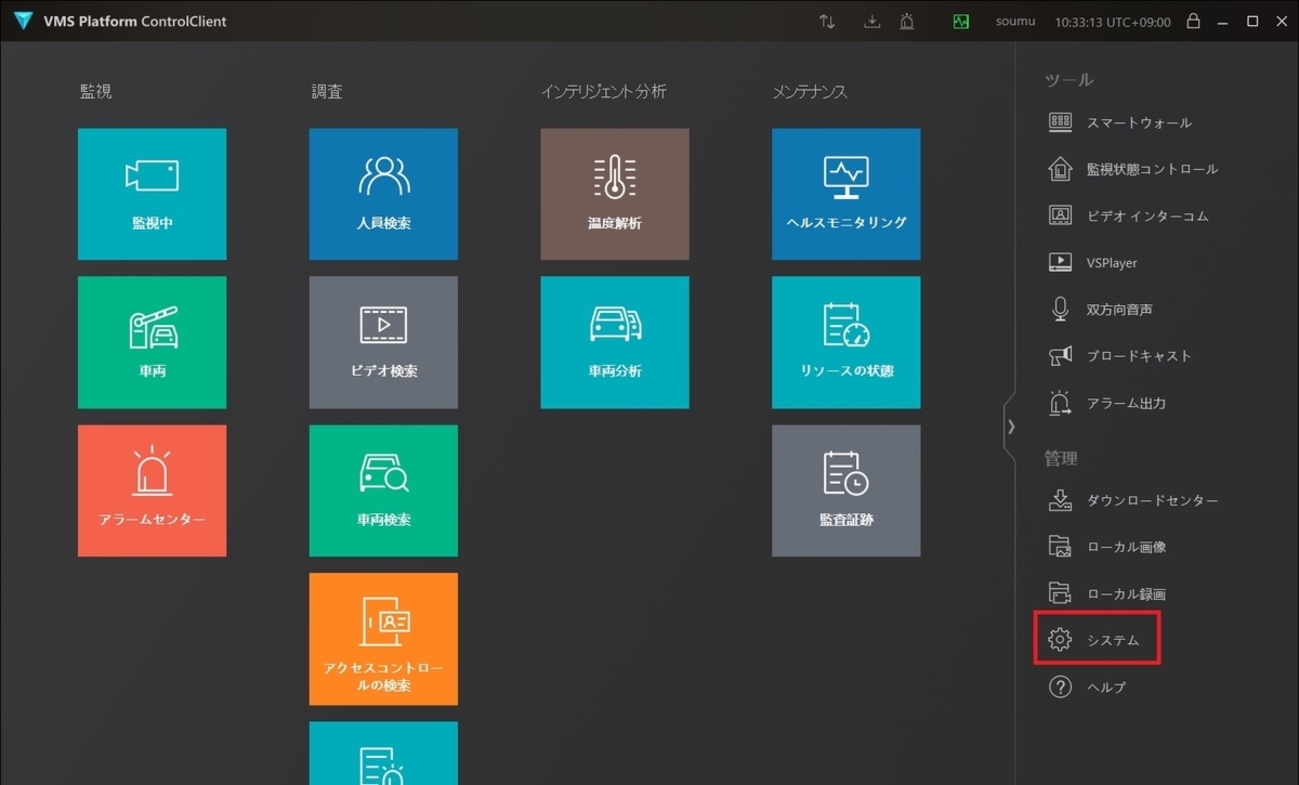Click the ダウンロードセンター icon

tap(1060, 500)
